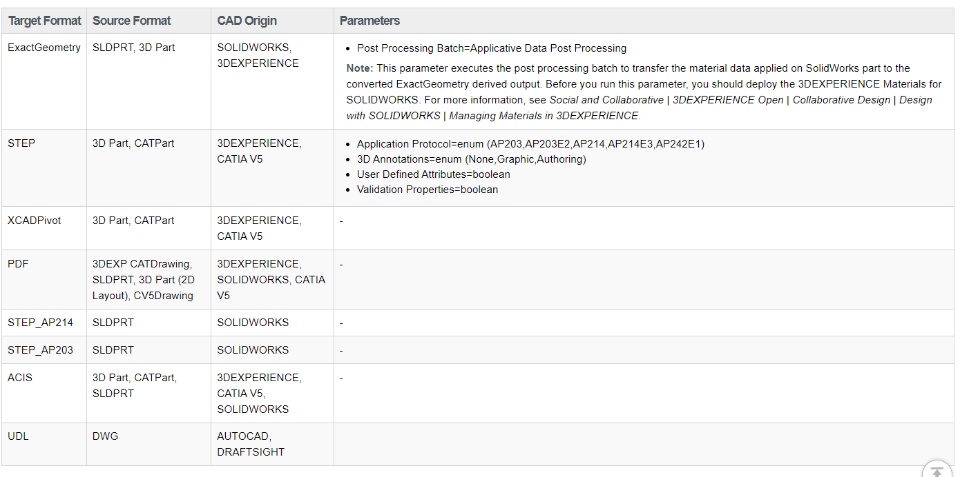This screenshot has width=960, height=477.
Task: Click the 3D Annotations=enum bullet item
Action: (471, 159)
